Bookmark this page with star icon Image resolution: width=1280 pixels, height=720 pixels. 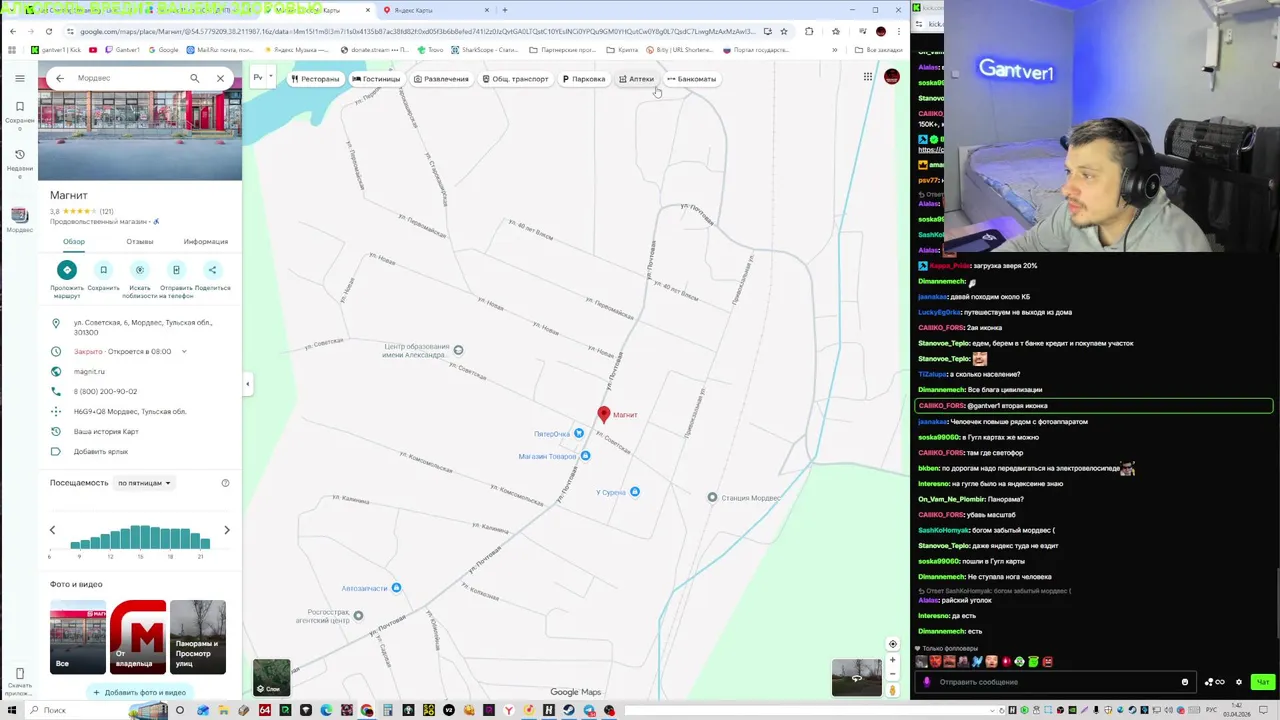(x=784, y=31)
